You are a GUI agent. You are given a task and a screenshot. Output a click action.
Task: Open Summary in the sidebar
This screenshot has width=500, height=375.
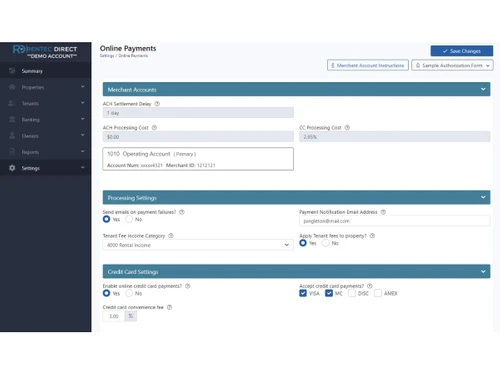pyautogui.click(x=46, y=71)
